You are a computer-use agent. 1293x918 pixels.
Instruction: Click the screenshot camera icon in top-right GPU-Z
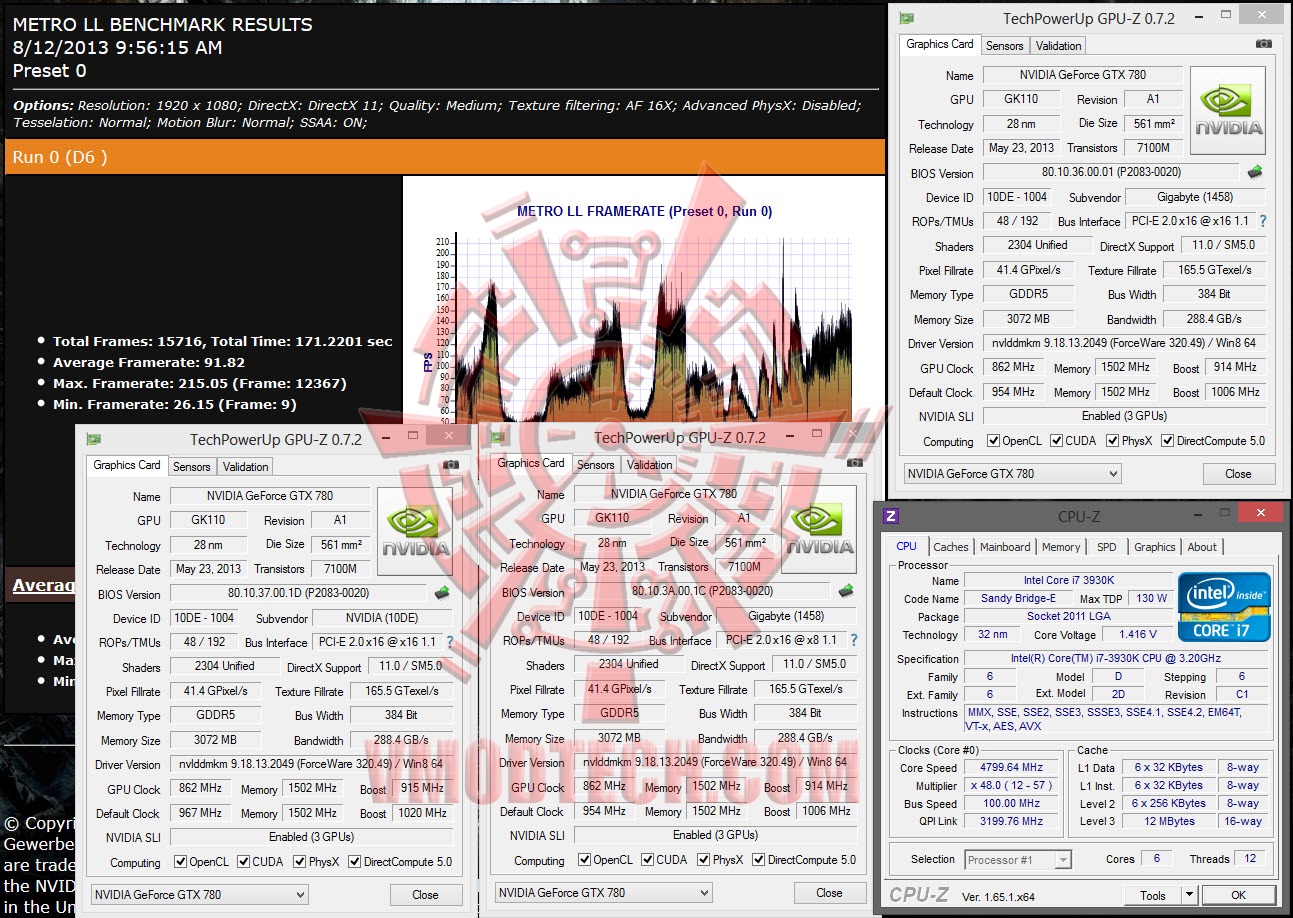(1264, 44)
